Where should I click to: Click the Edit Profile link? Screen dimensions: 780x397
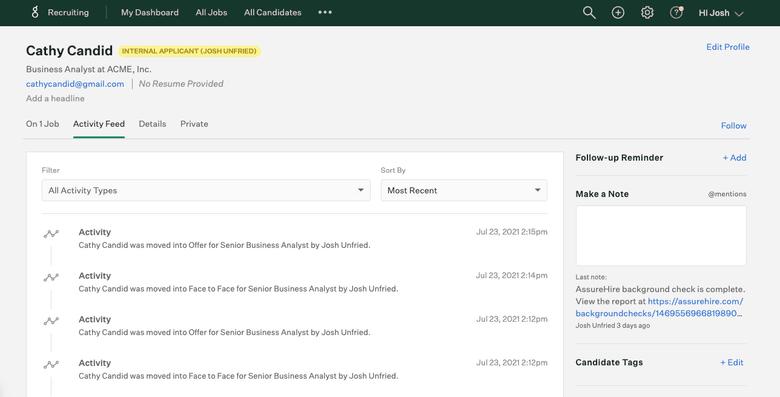(728, 47)
